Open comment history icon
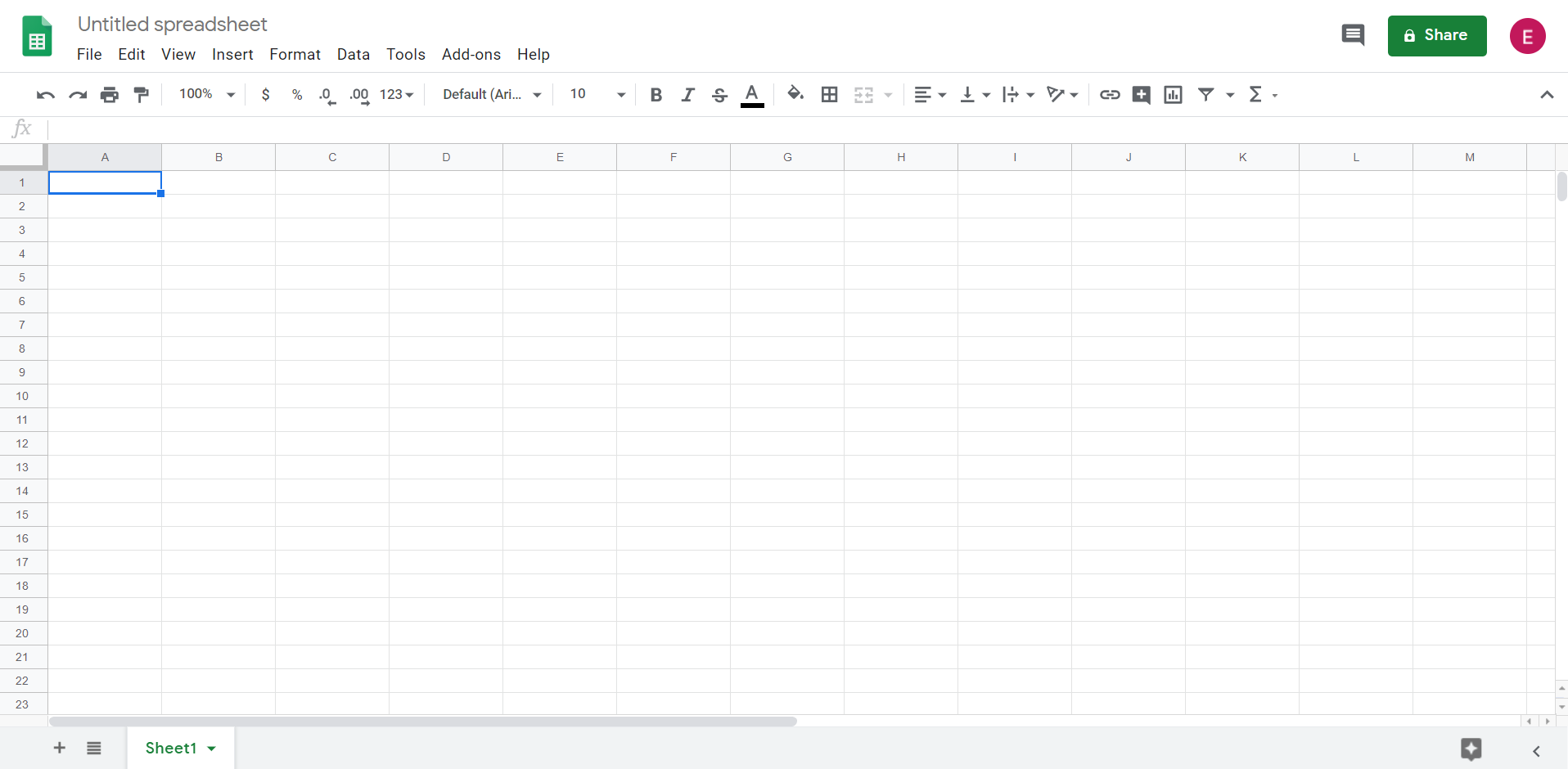This screenshot has width=1568, height=769. 1353,35
